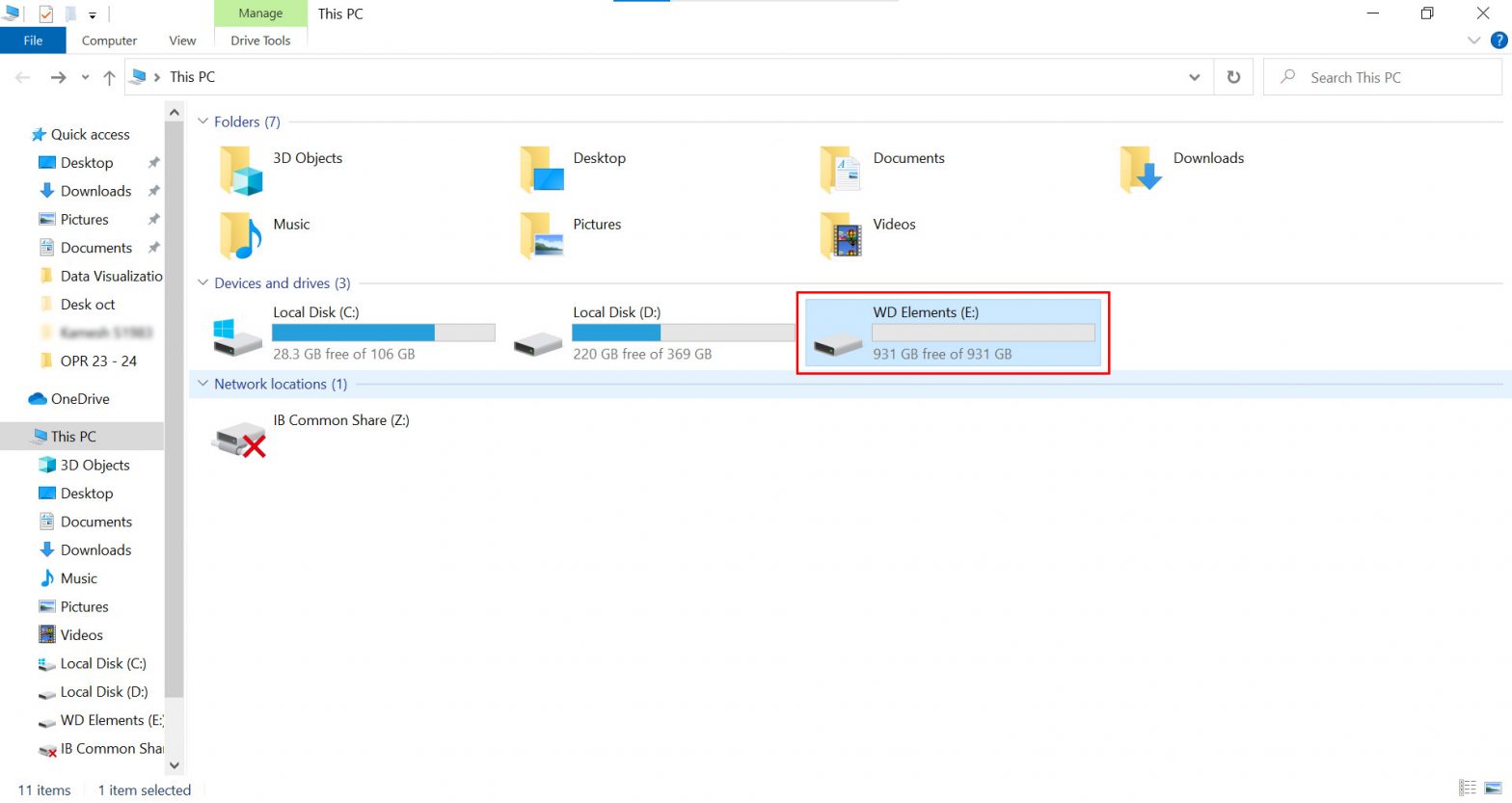Open the recent locations dropdown arrow
The image size is (1512, 803).
tap(85, 77)
